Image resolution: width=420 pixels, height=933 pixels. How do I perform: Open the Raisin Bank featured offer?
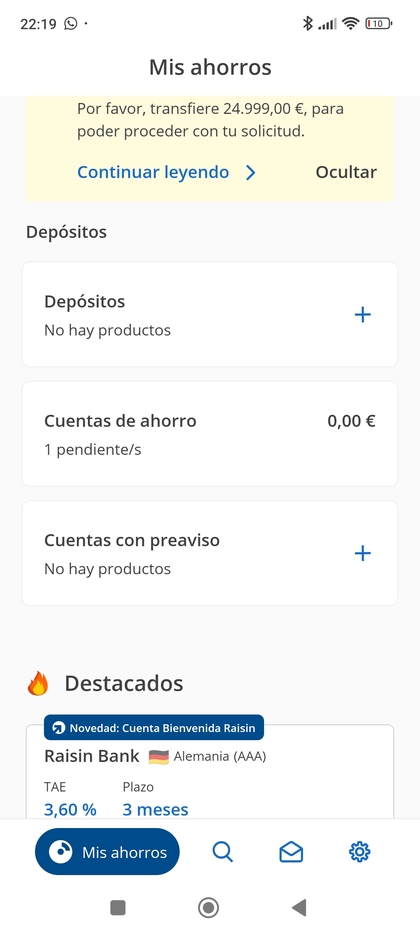[x=210, y=772]
